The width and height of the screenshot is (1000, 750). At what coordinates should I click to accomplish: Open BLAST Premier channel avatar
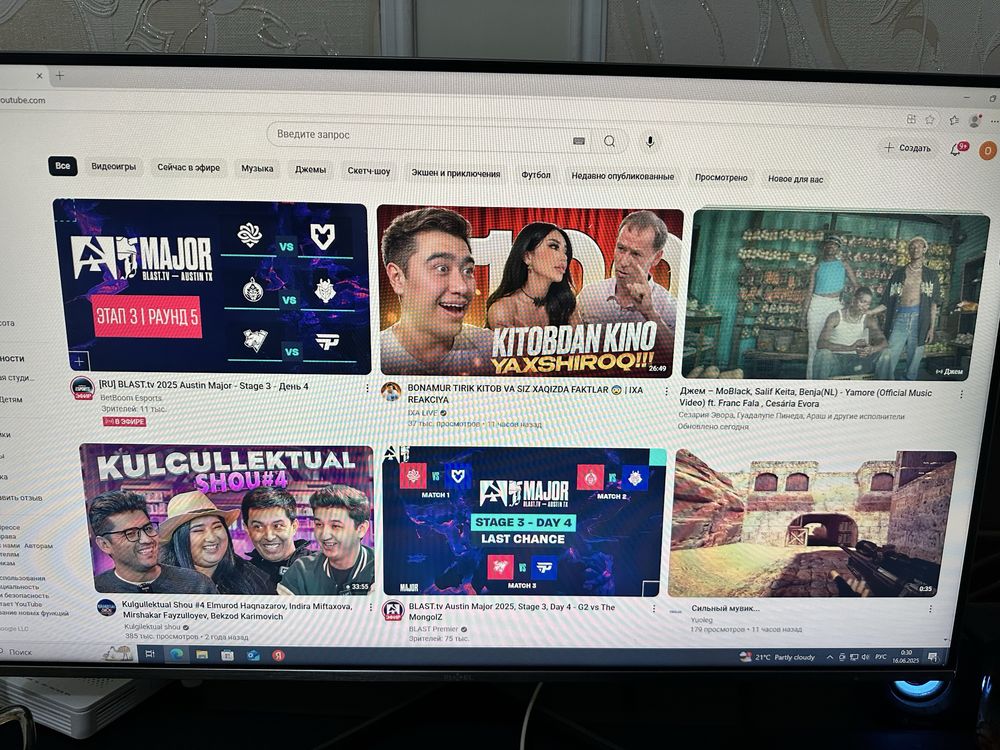pyautogui.click(x=393, y=610)
